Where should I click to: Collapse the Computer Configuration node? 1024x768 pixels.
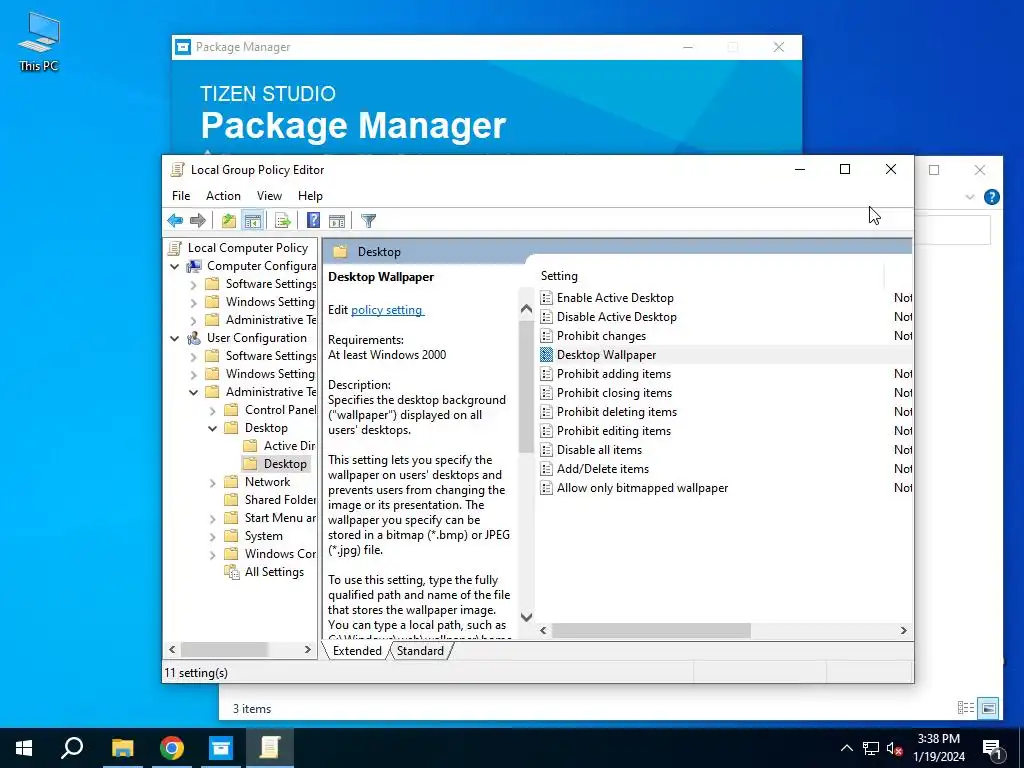(174, 266)
